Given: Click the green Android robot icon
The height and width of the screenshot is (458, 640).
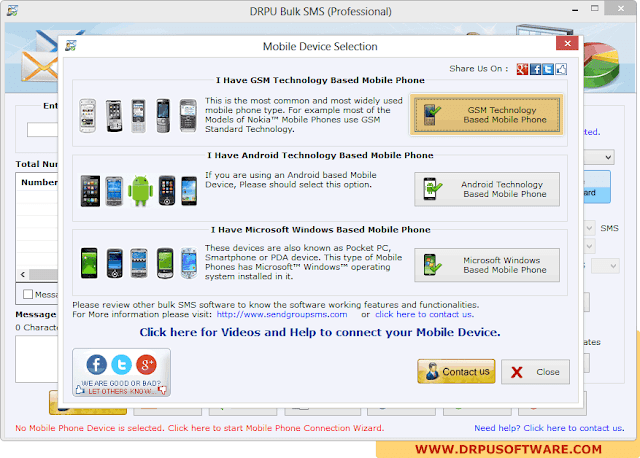Looking at the screenshot, I should click(140, 191).
